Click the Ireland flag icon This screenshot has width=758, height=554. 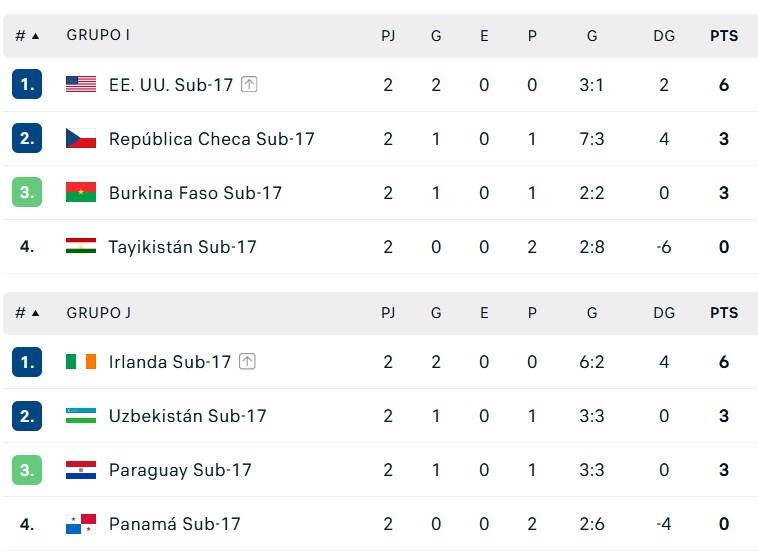pos(81,362)
